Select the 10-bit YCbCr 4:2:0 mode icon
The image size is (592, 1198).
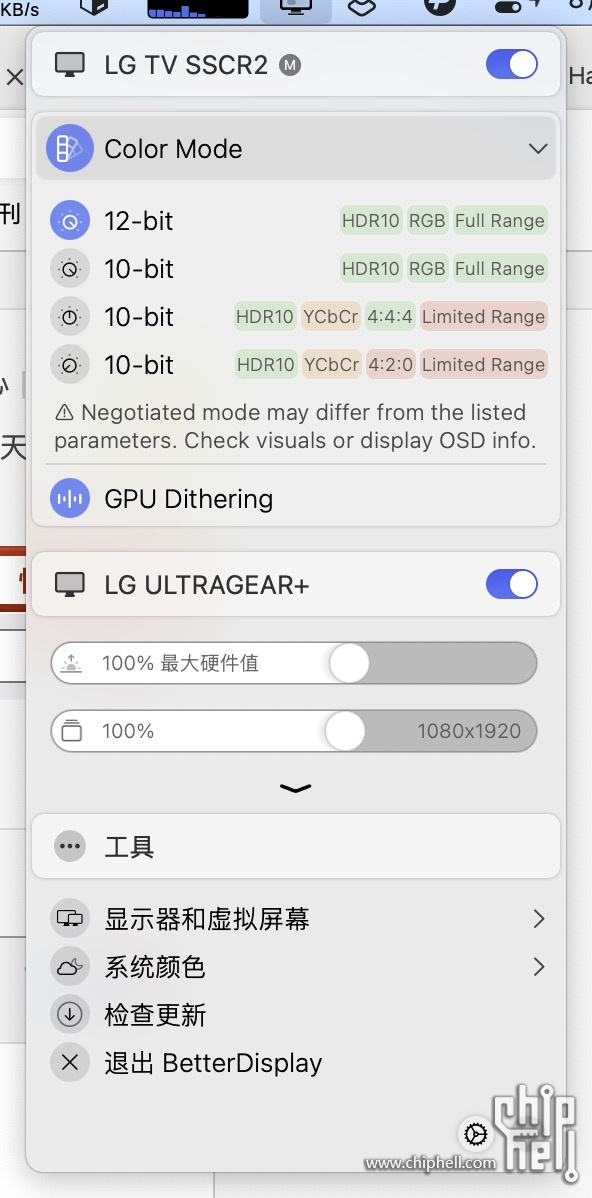click(x=70, y=364)
